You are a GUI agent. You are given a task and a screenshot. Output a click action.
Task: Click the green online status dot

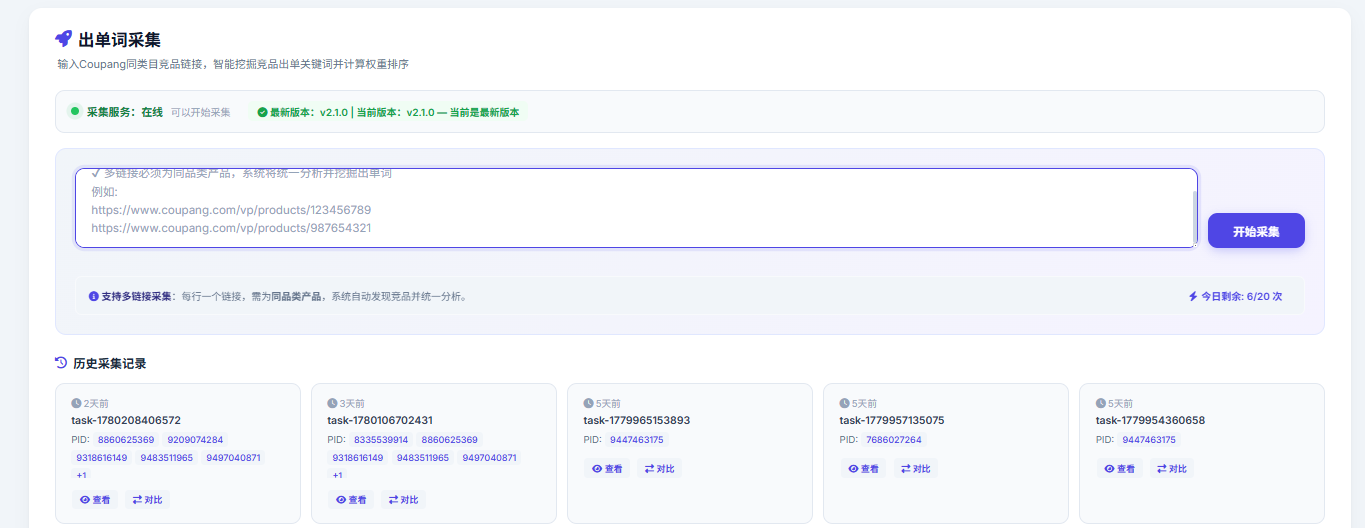click(75, 111)
